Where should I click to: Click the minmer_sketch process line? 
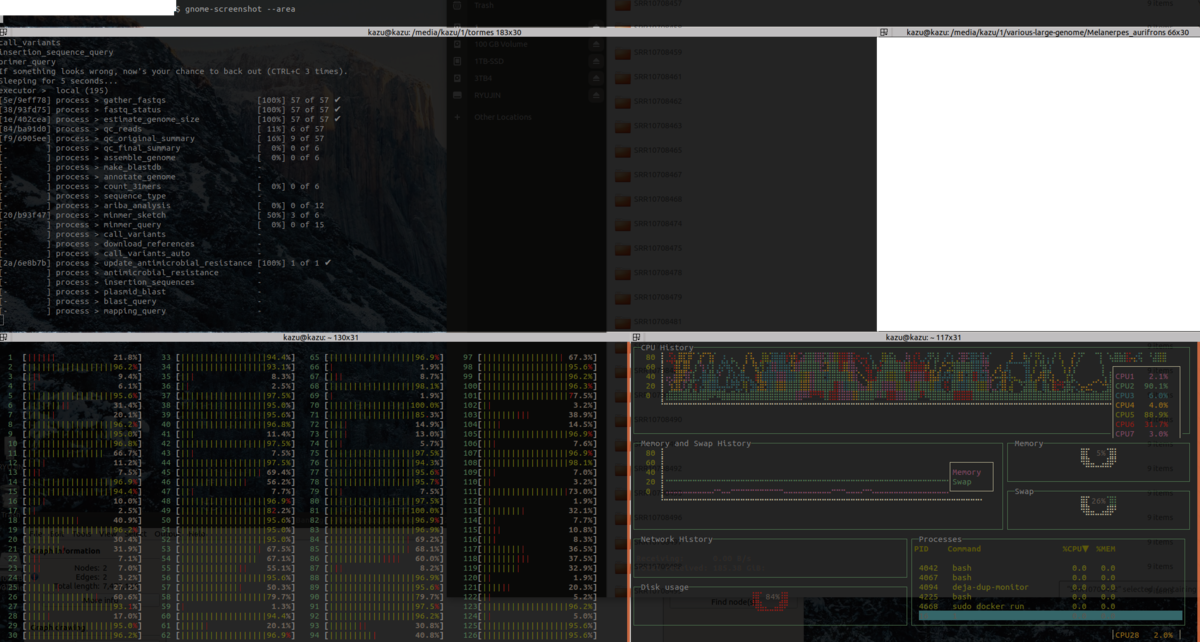[162, 215]
